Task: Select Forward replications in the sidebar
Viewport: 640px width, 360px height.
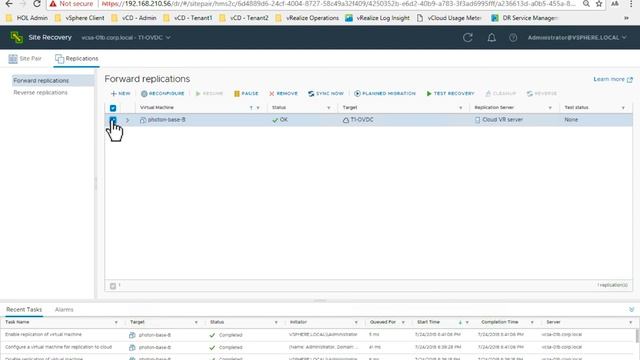Action: click(x=53, y=80)
